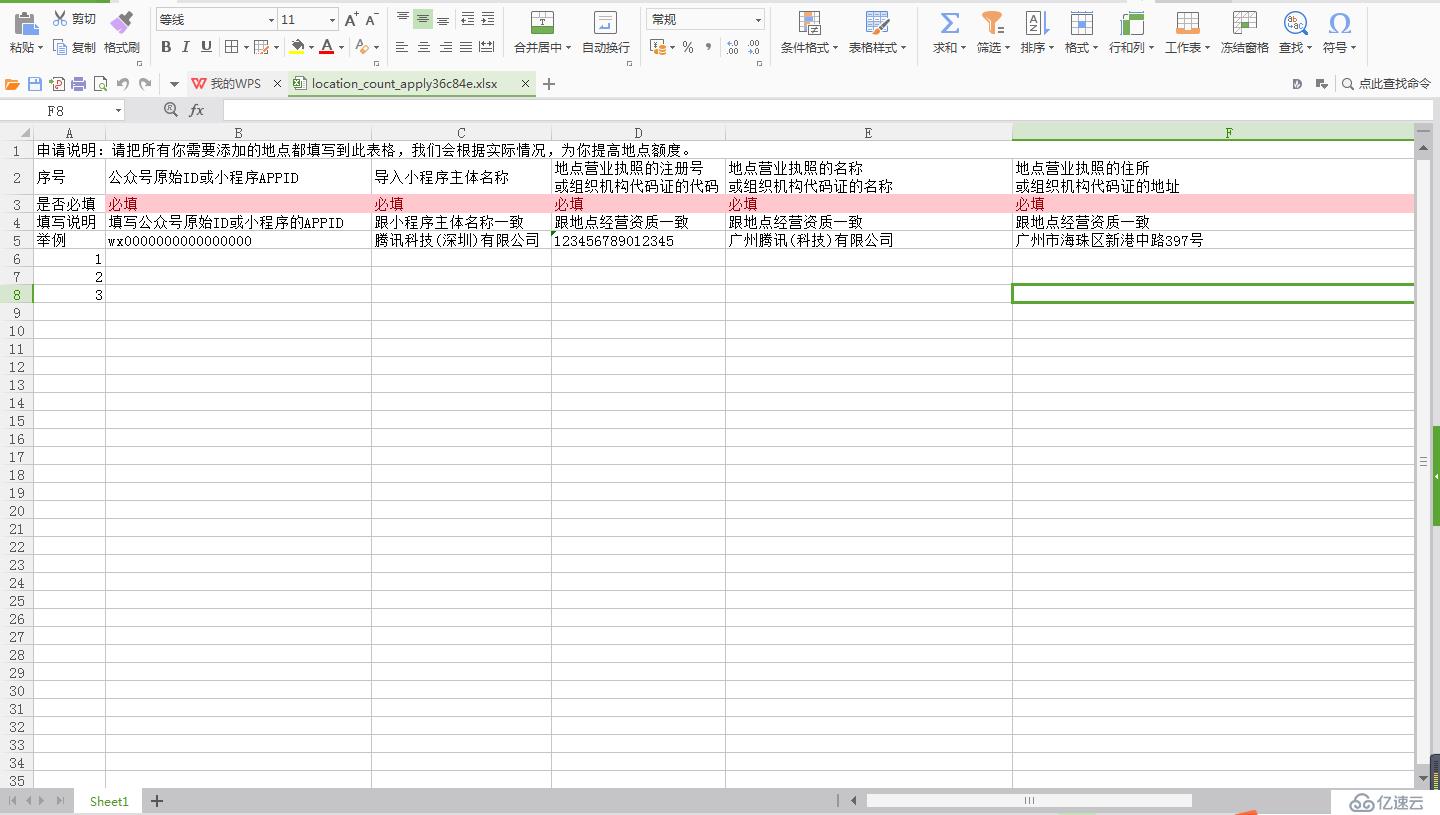Apply the red font color swatch
The image size is (1440, 815).
point(326,47)
